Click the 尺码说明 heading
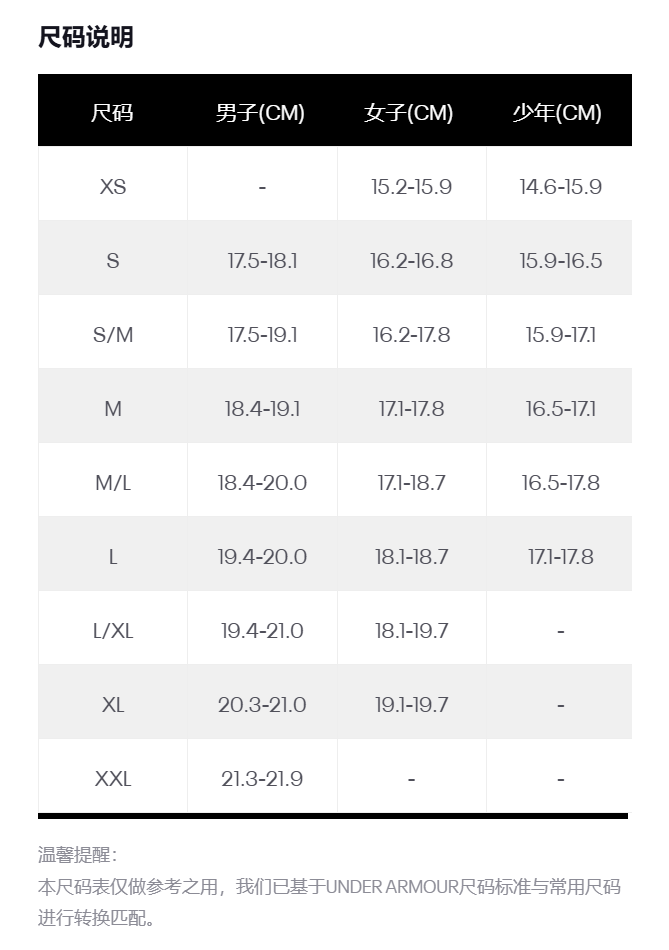Image resolution: width=669 pixels, height=950 pixels. 86,38
